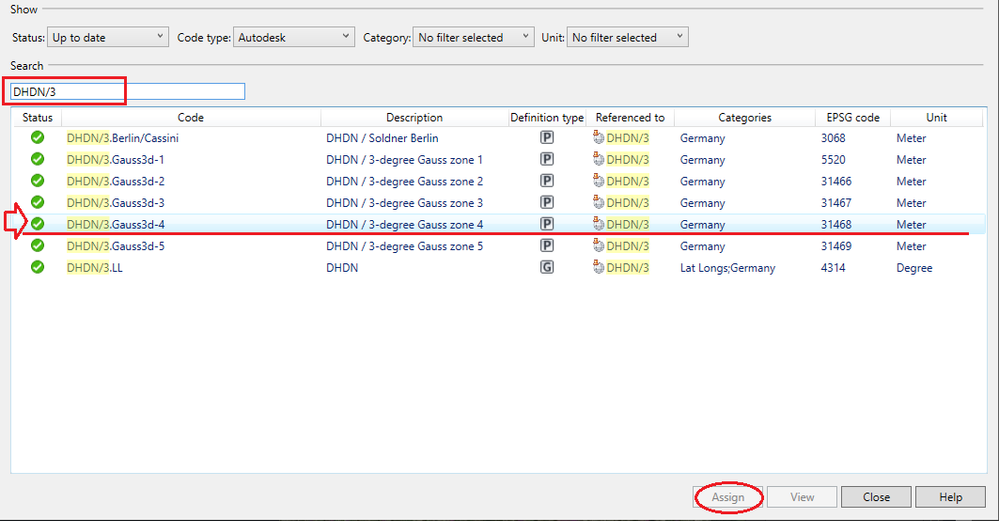Click EPSG code 3068

833,138
